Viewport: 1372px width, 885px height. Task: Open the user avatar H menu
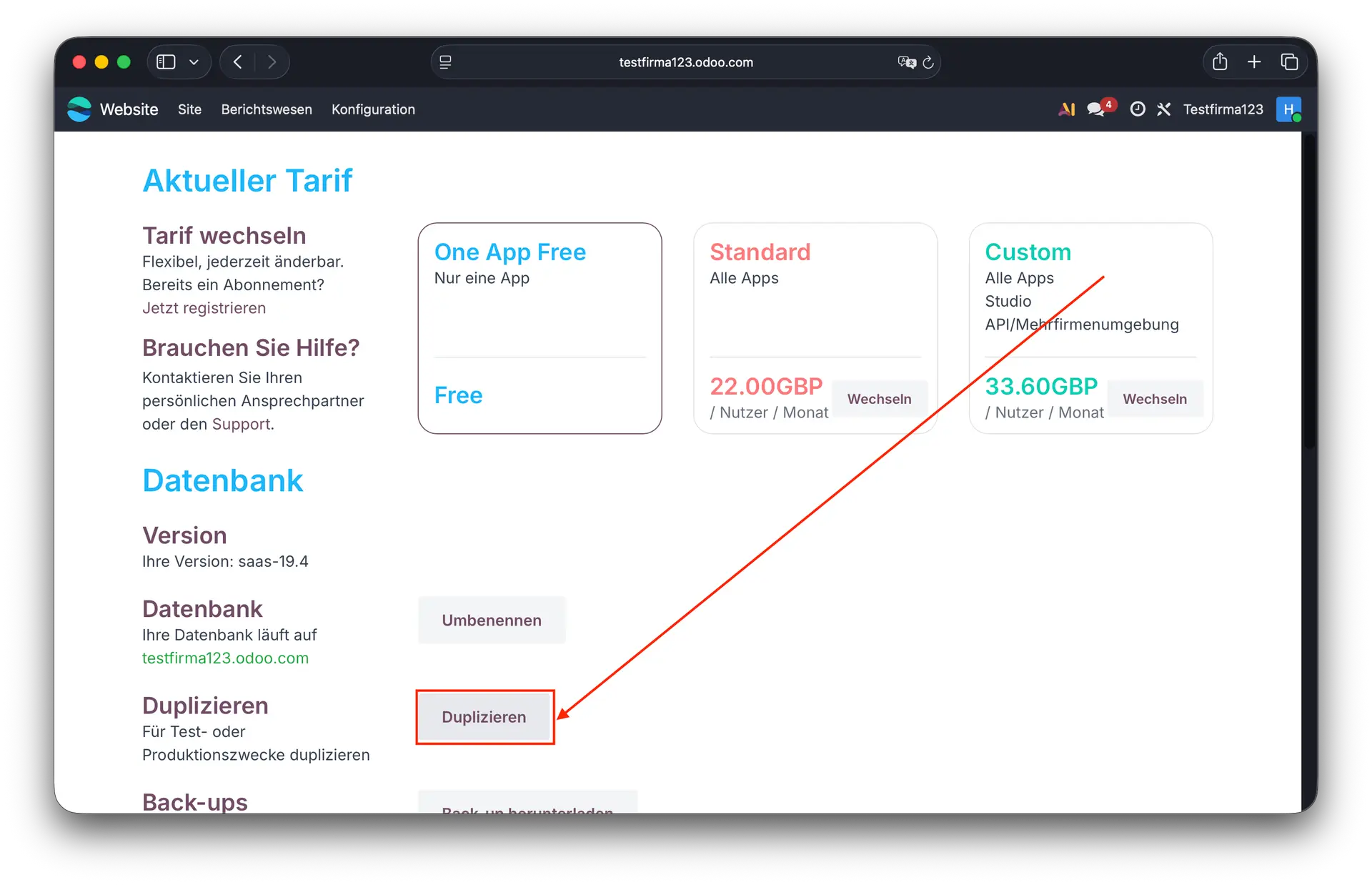click(1288, 109)
